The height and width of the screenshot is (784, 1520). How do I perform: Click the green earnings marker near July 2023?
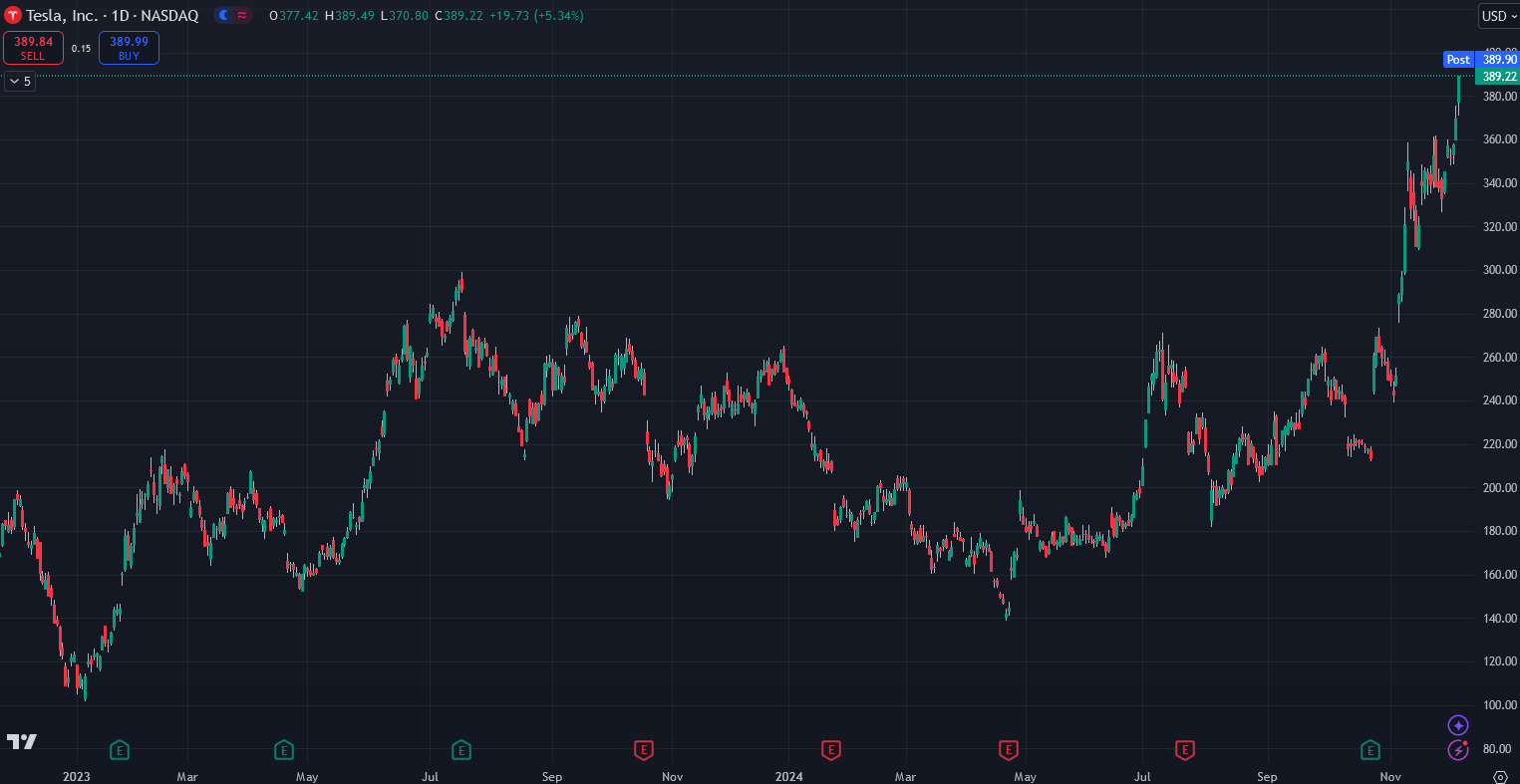pyautogui.click(x=461, y=749)
